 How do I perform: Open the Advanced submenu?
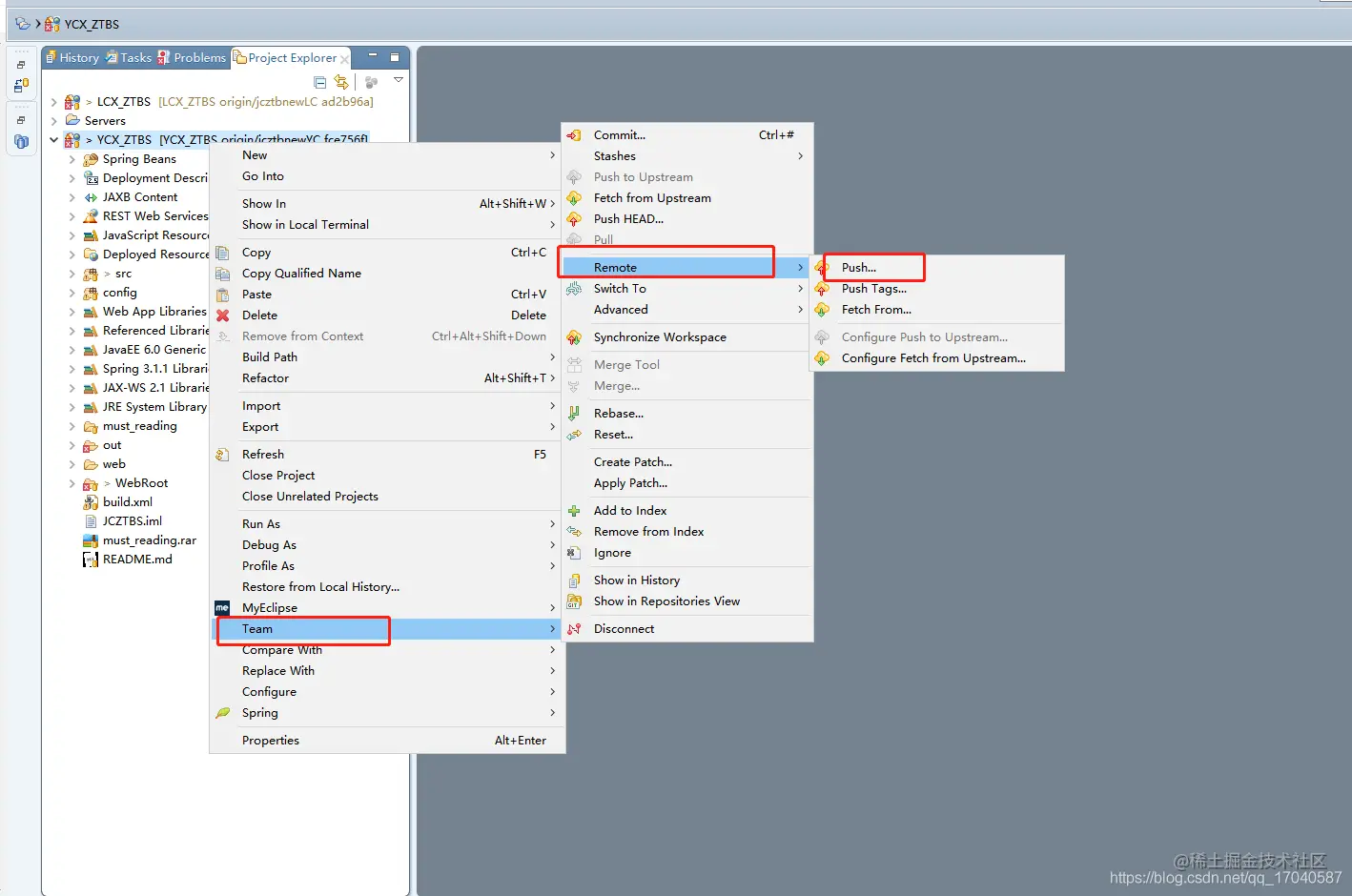coord(687,310)
